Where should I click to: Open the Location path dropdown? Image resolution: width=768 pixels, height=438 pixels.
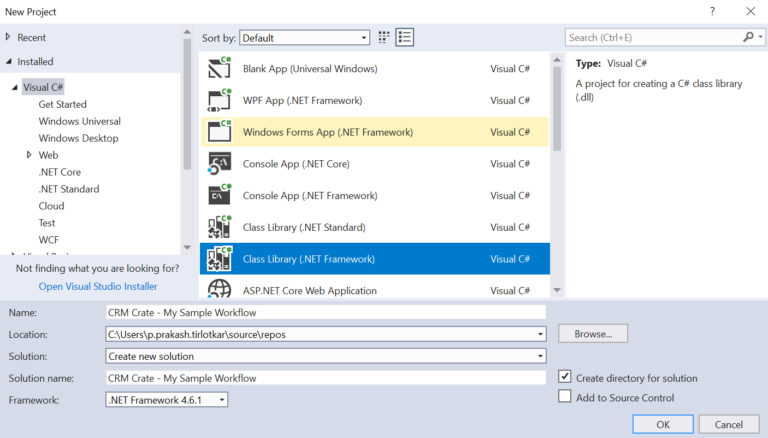click(x=540, y=334)
